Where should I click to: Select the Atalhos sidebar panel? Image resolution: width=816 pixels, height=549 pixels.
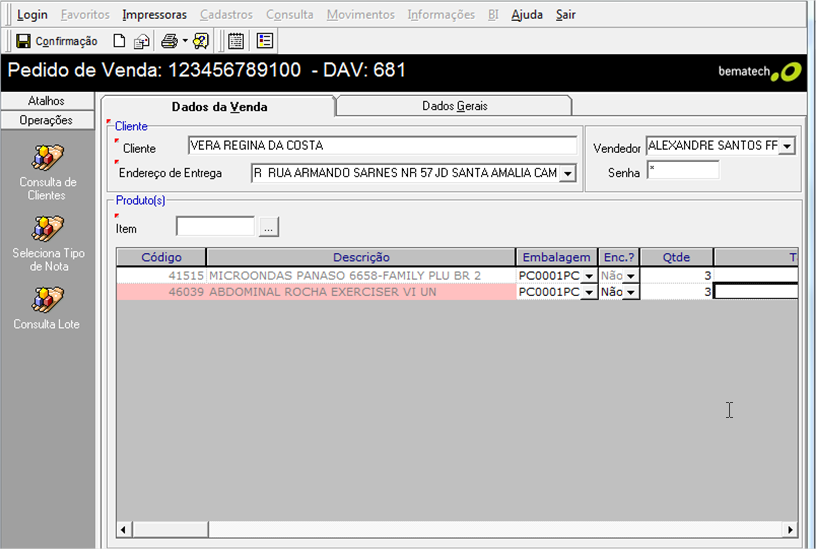pos(47,101)
